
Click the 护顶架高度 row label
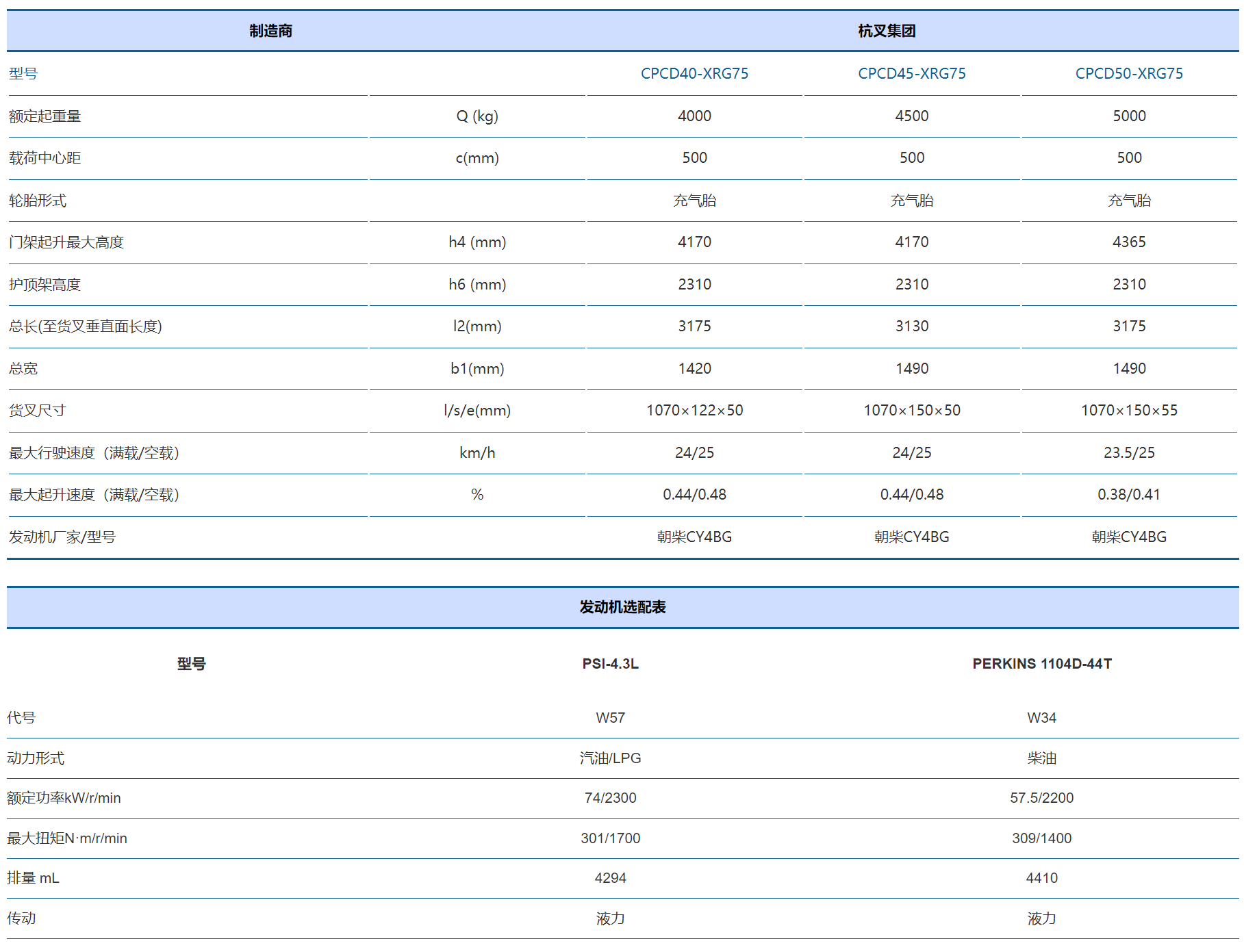pyautogui.click(x=45, y=285)
